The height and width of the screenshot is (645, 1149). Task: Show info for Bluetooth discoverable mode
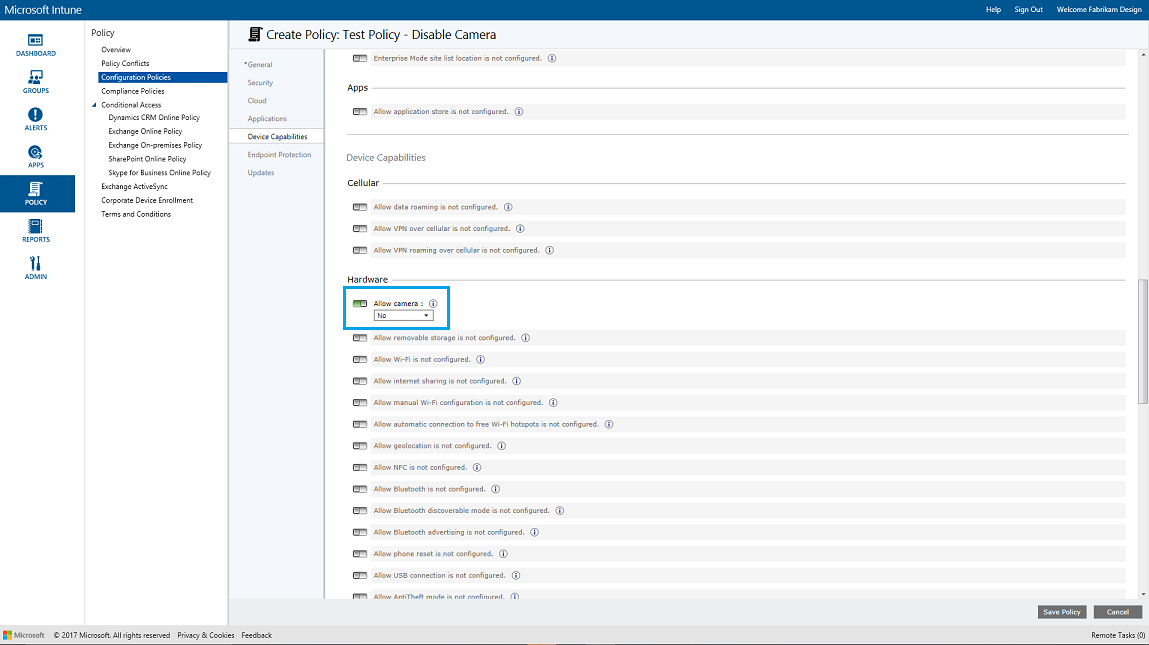click(x=560, y=511)
